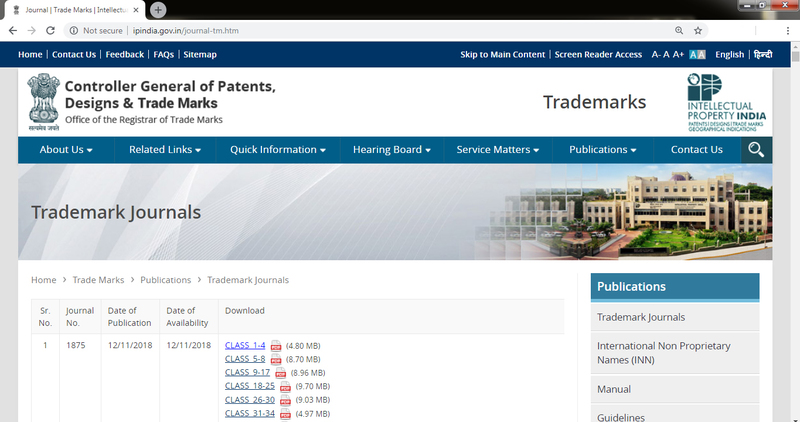The image size is (800, 422).
Task: Bookmark this page with the star icon
Action: click(x=698, y=31)
